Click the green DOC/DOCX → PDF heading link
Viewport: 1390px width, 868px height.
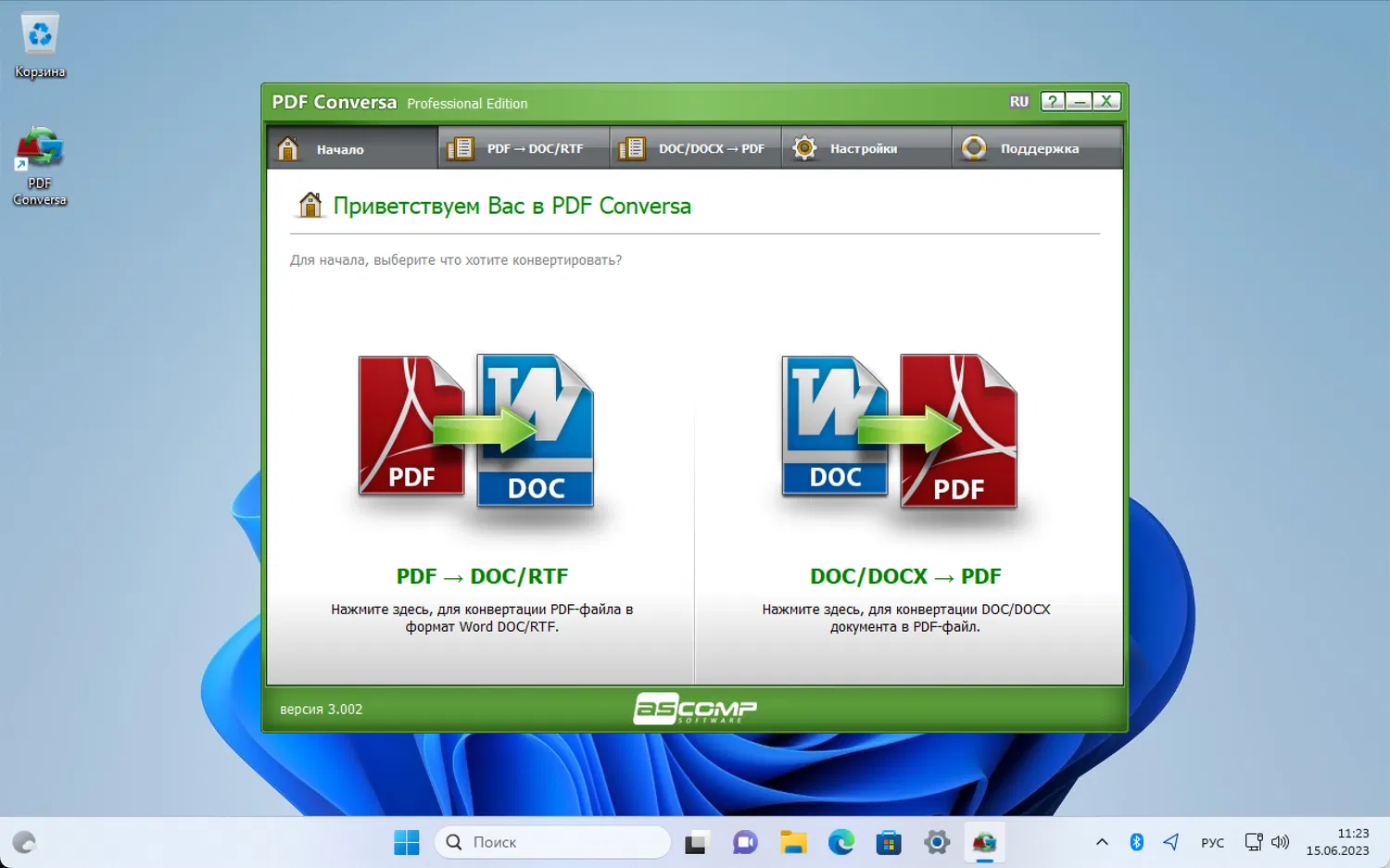point(905,576)
